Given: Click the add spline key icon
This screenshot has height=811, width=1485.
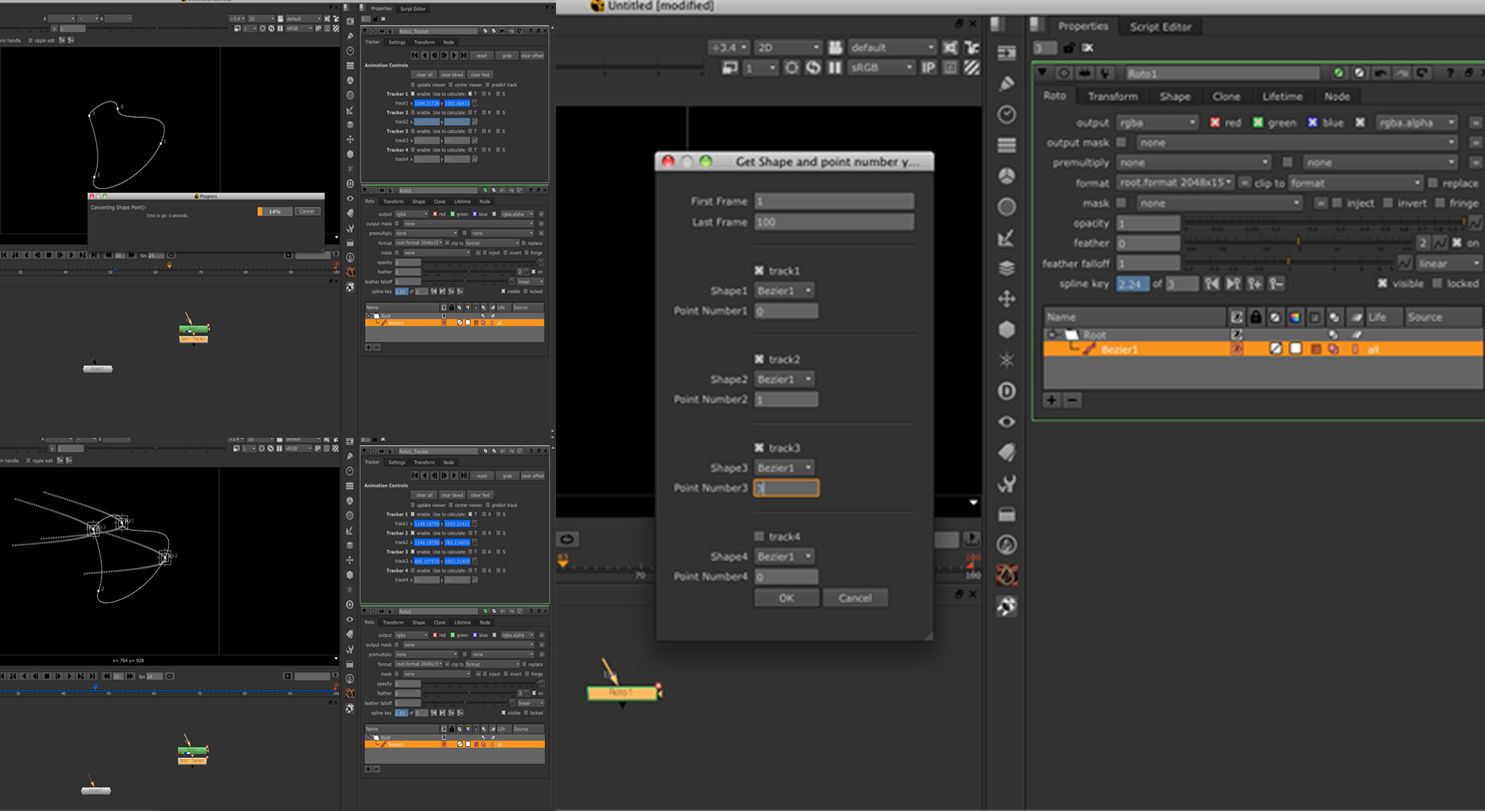Looking at the screenshot, I should click(x=1255, y=284).
